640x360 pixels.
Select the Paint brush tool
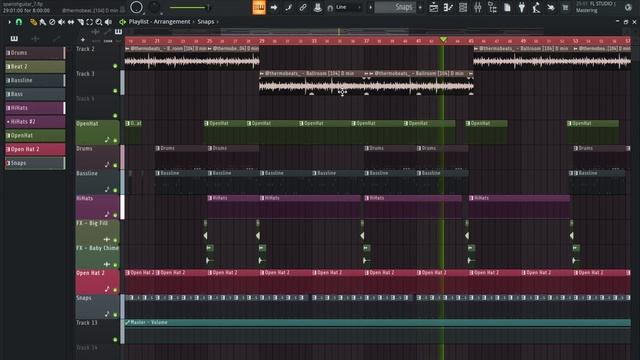click(x=42, y=22)
